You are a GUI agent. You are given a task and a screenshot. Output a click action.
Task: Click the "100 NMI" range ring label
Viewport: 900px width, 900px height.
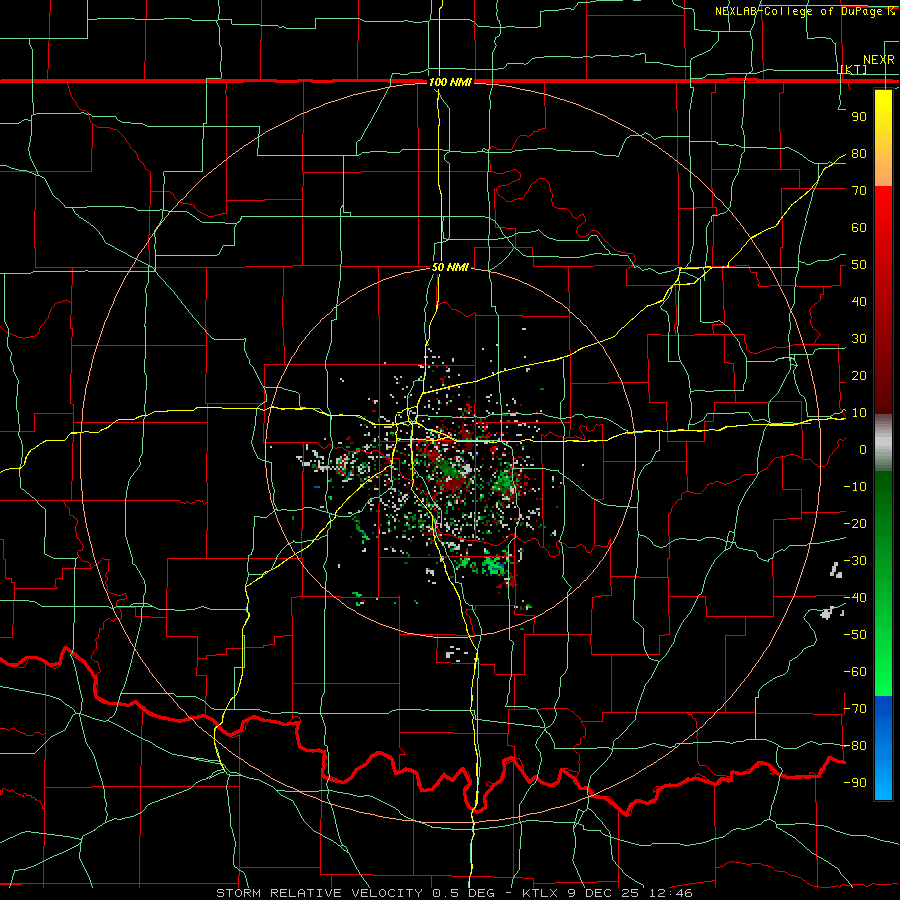tap(451, 82)
